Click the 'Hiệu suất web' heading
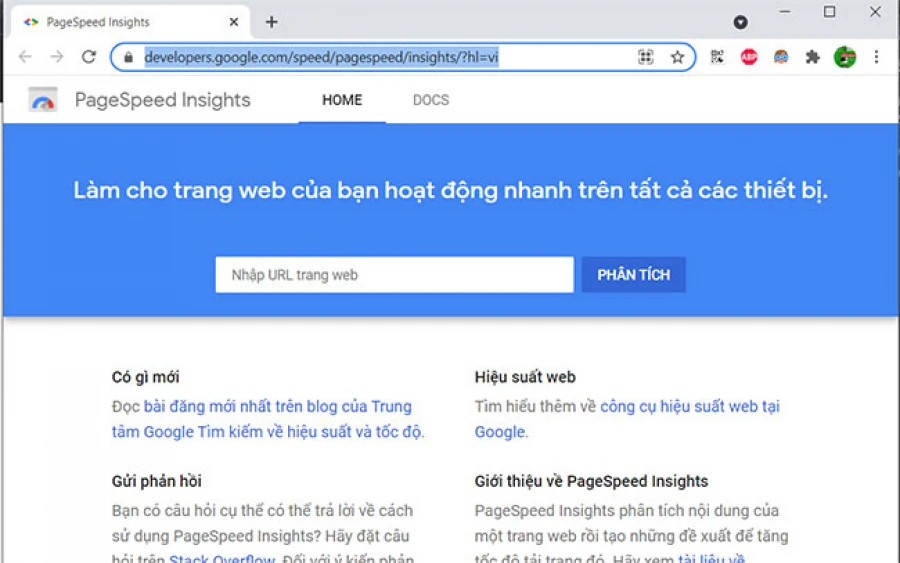 tap(525, 377)
